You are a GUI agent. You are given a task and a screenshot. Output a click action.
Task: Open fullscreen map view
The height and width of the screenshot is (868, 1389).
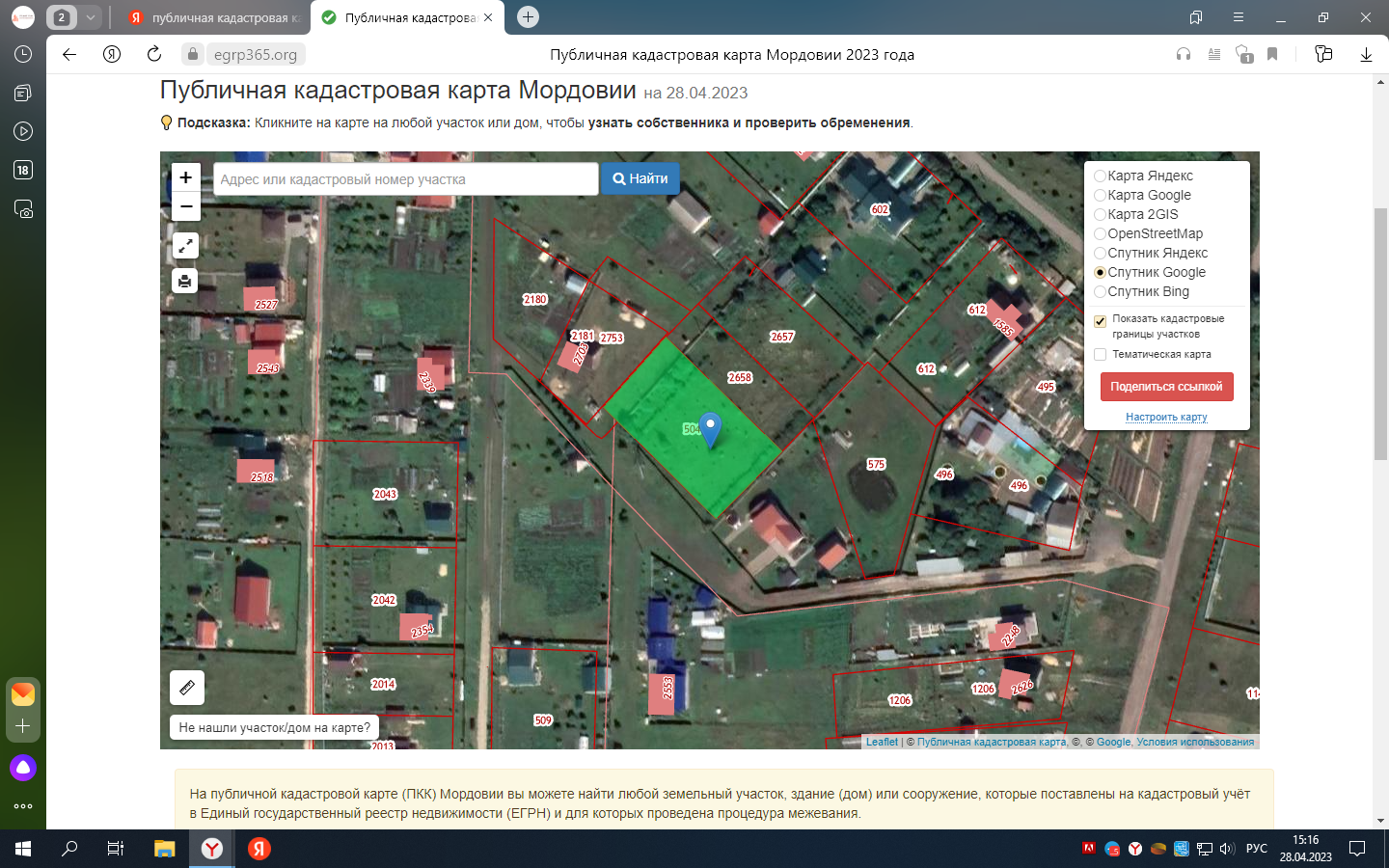(x=185, y=245)
